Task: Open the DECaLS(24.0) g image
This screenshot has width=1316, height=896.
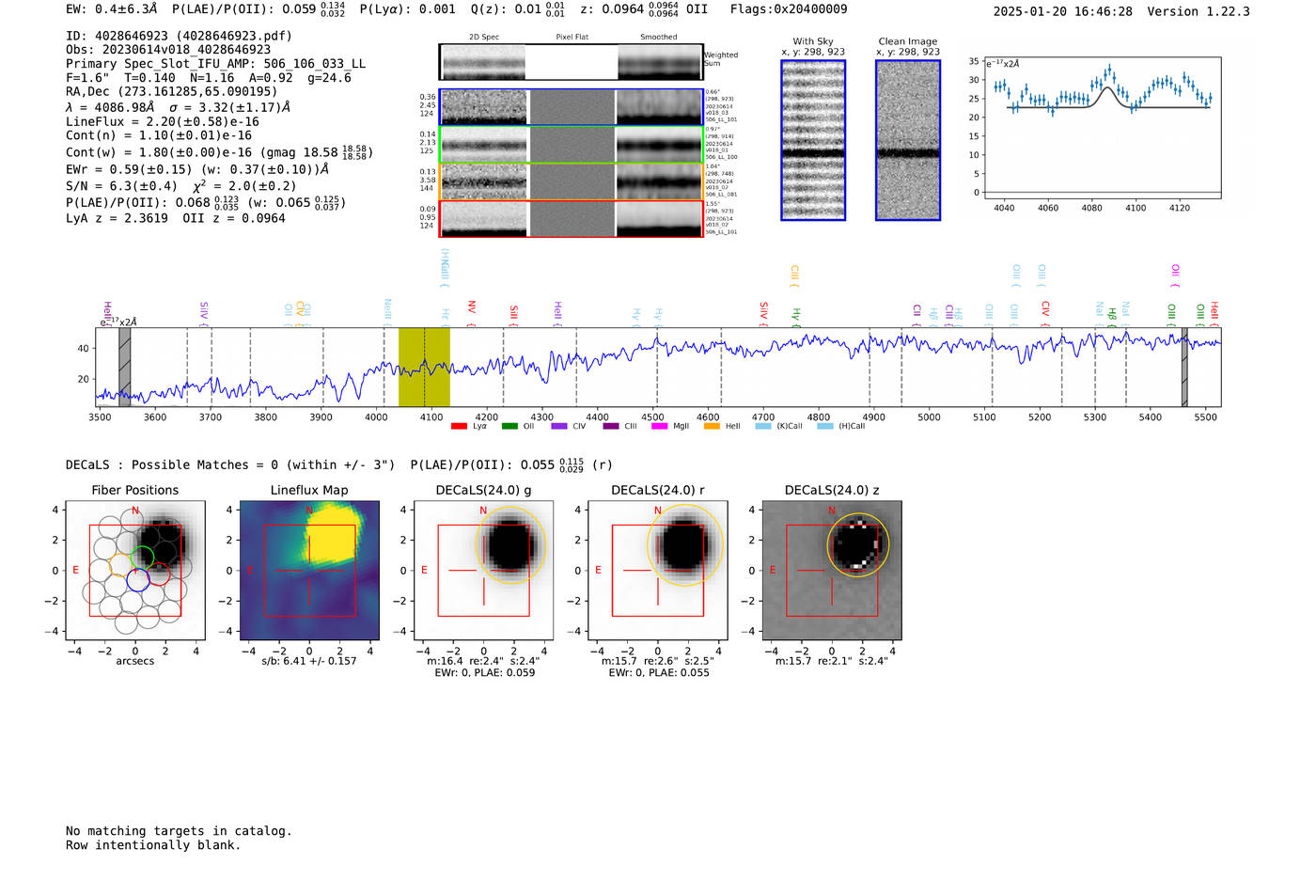Action: 484,571
